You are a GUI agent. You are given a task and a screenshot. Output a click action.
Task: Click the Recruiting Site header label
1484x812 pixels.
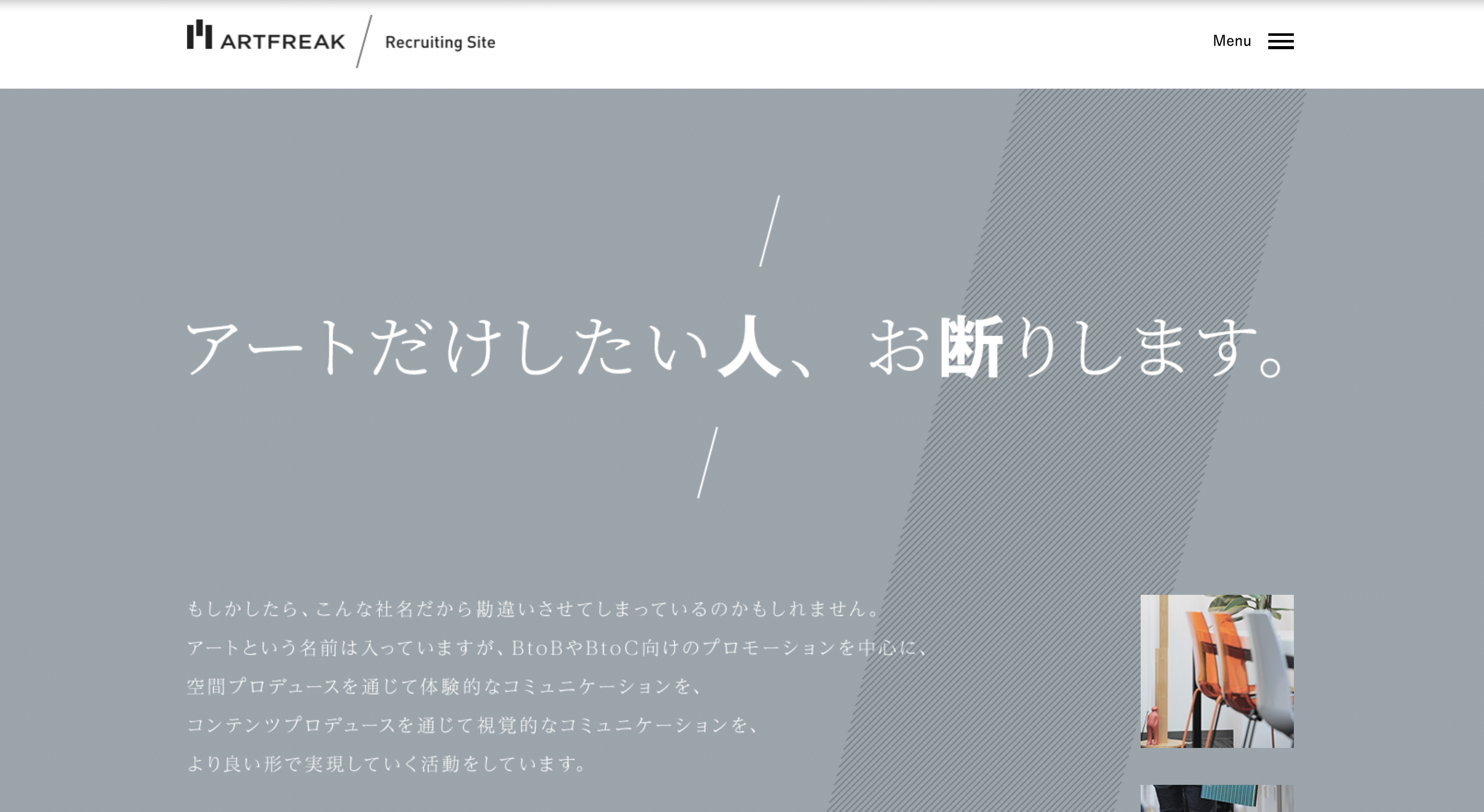440,42
